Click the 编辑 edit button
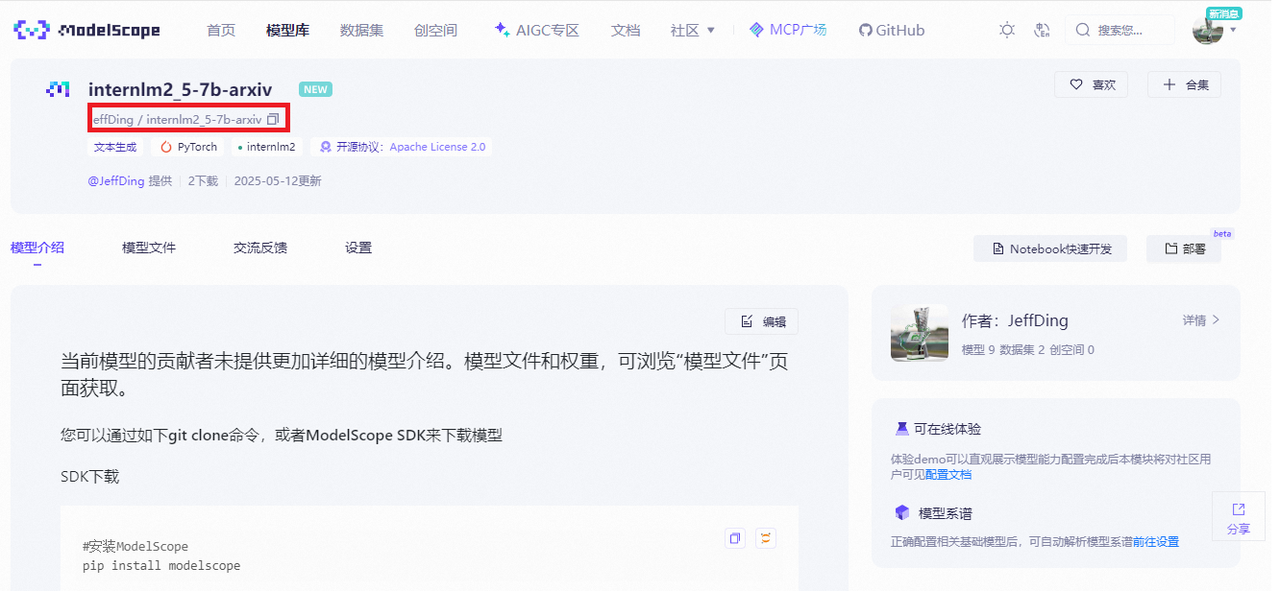1280x591 pixels. click(x=762, y=321)
